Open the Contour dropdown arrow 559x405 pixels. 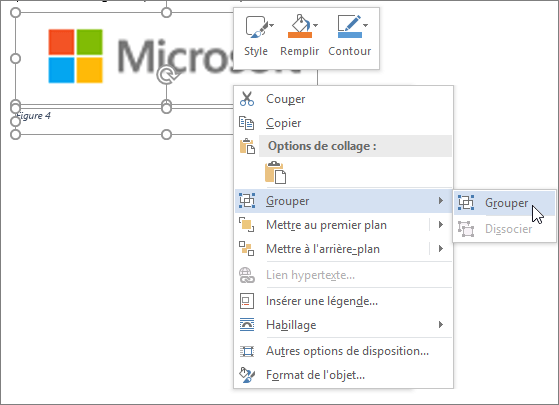365,25
